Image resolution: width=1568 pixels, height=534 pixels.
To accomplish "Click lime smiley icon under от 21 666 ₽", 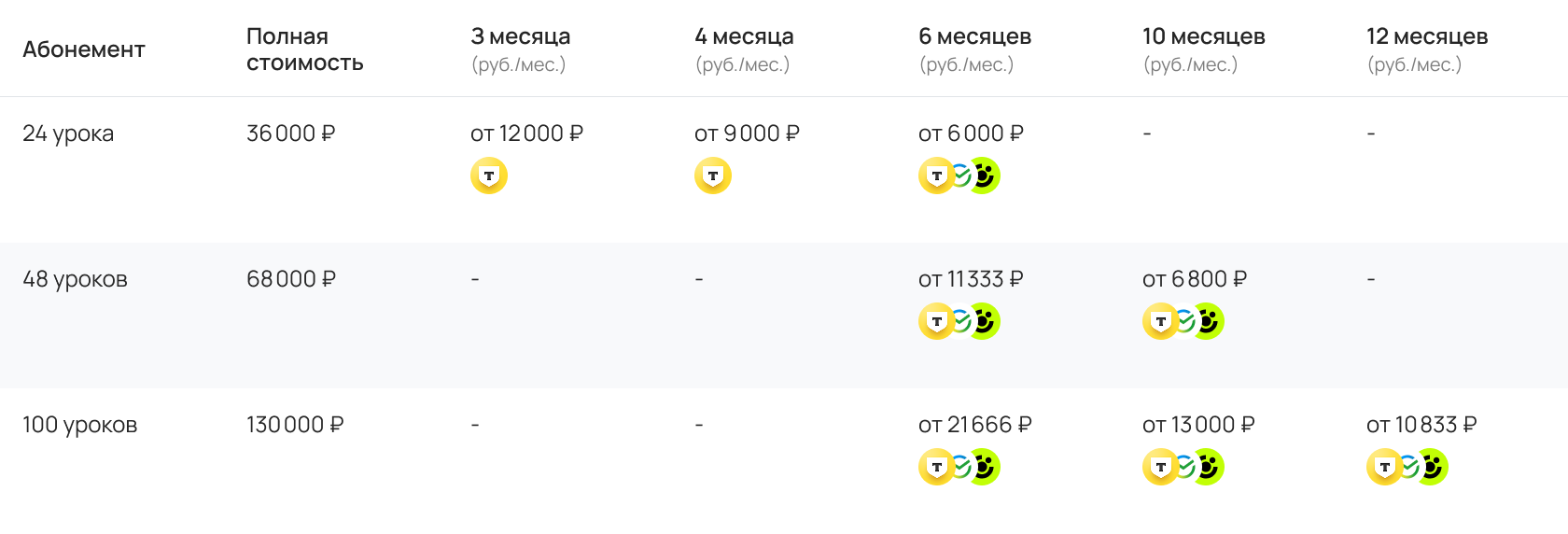I will tap(983, 467).
